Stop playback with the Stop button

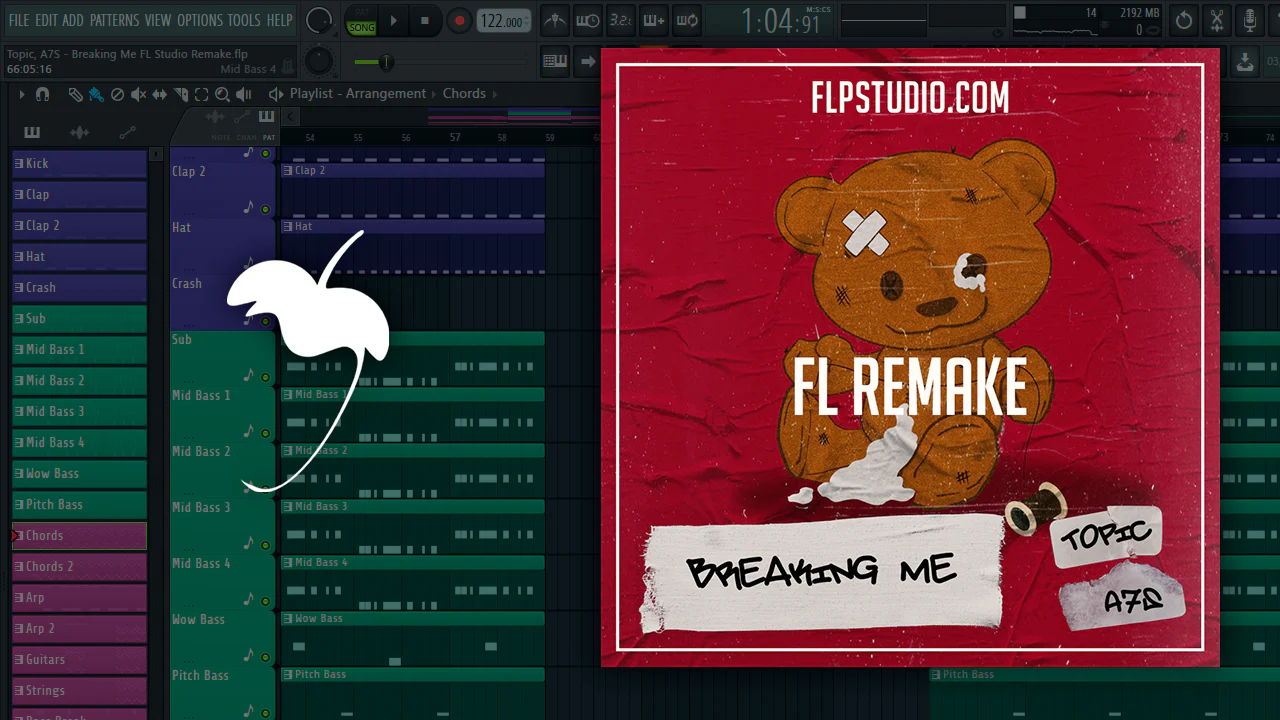tap(424, 21)
